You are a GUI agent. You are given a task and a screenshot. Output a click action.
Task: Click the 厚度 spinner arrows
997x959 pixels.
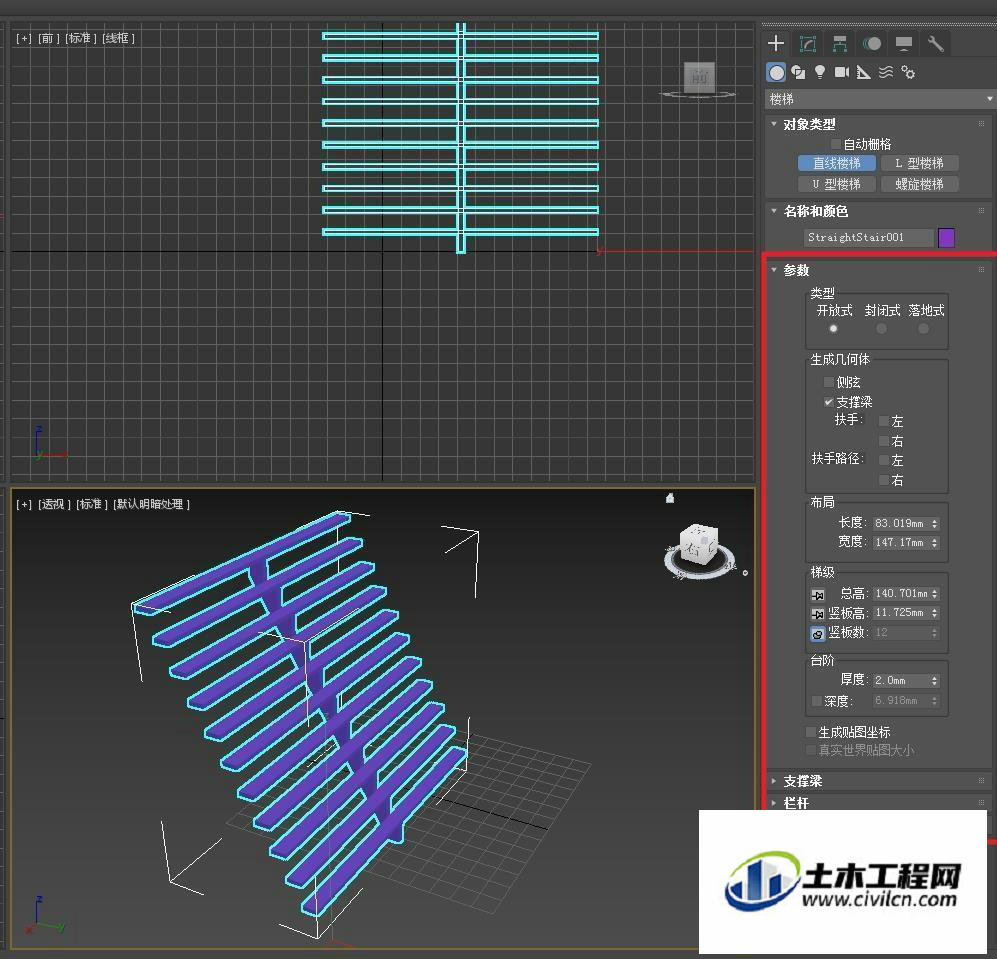[x=935, y=680]
